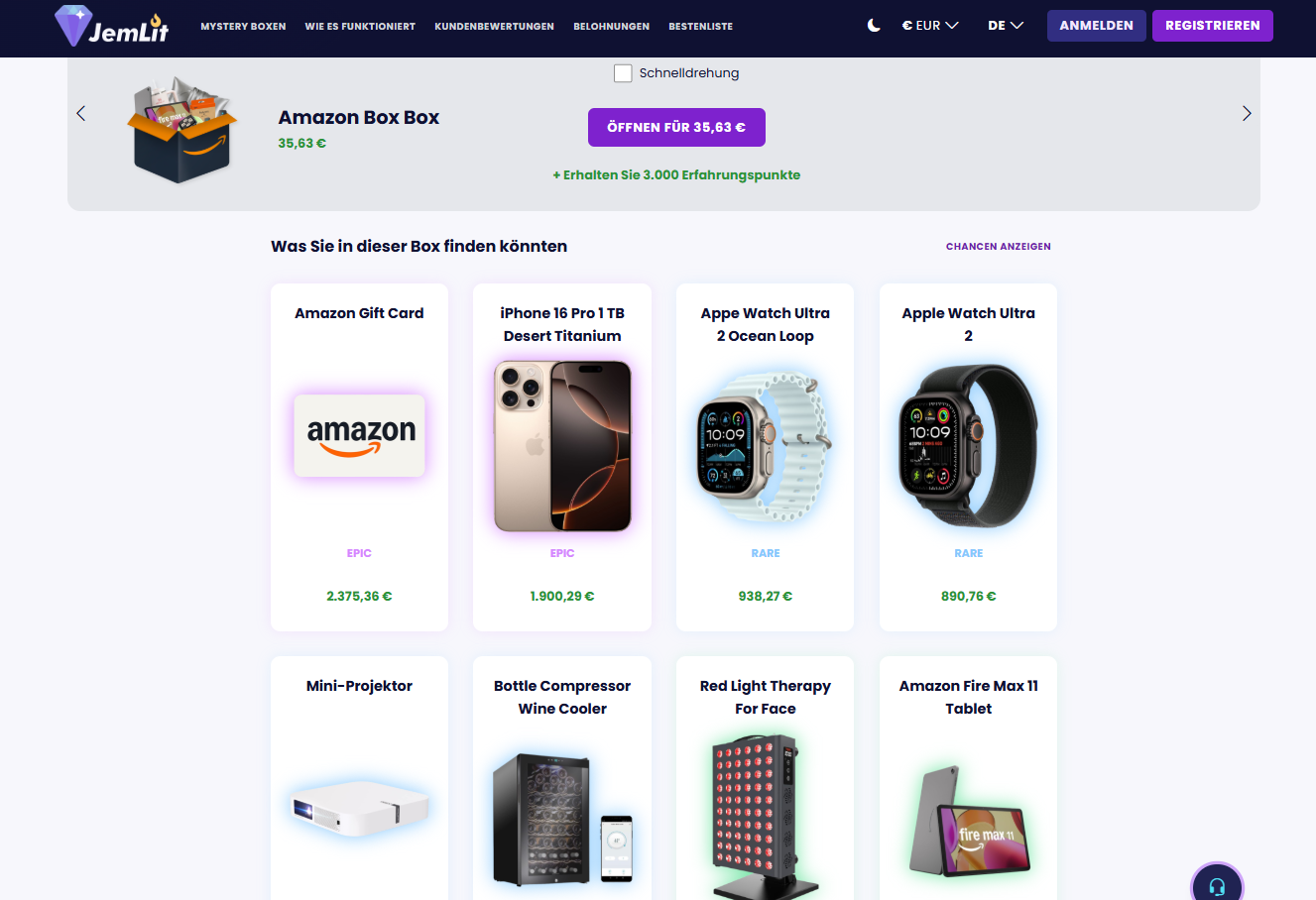
Task: Toggle dark mode moon icon
Action: 874,26
